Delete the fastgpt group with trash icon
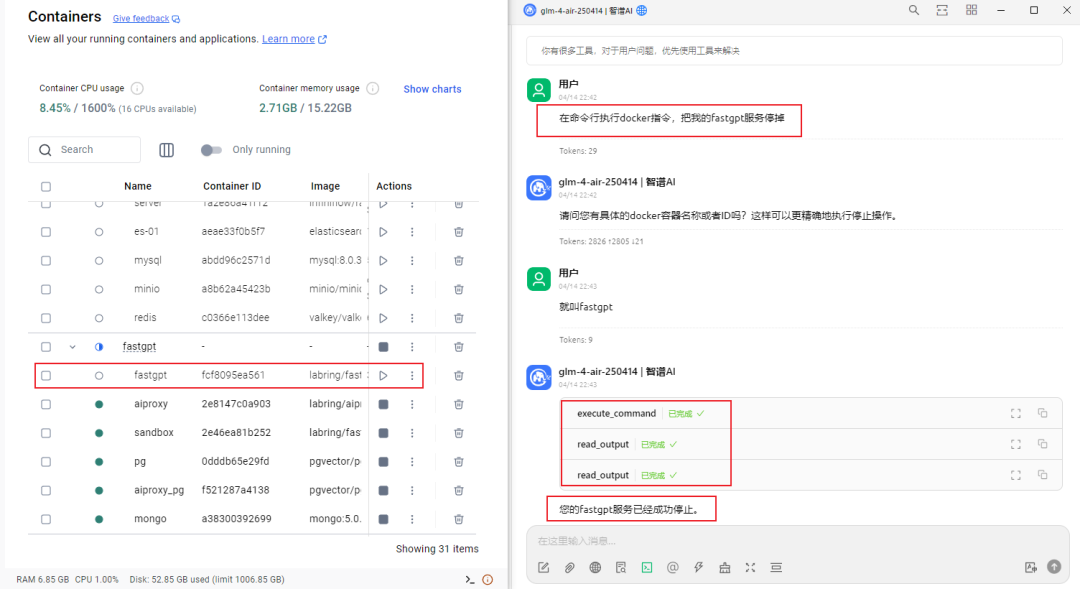The width and height of the screenshot is (1080, 589). pyautogui.click(x=459, y=347)
